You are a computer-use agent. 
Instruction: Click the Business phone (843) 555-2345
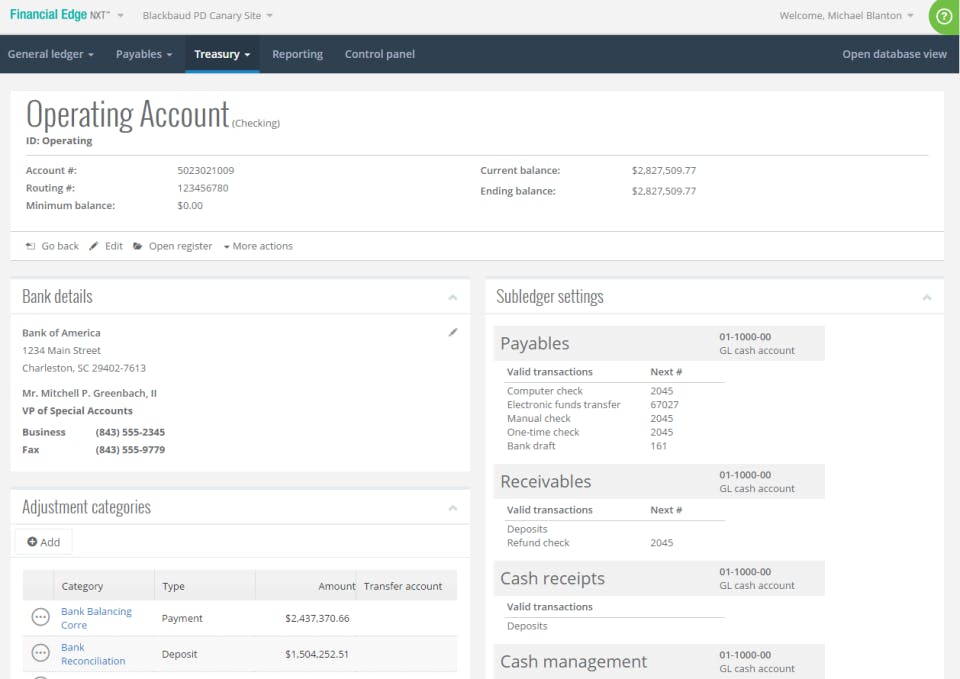click(130, 432)
